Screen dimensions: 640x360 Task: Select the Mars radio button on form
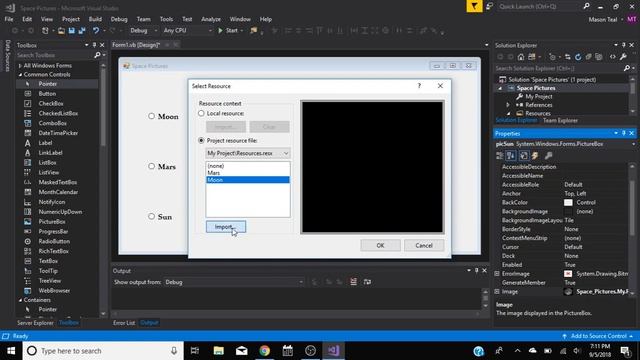pyautogui.click(x=151, y=167)
